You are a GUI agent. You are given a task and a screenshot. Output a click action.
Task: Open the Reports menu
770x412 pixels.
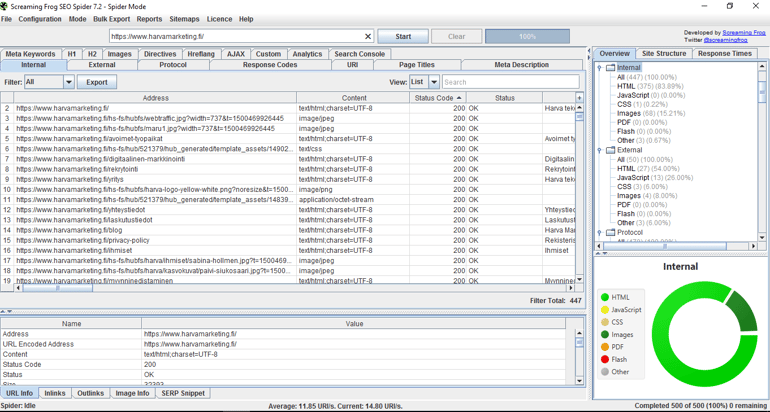149,19
